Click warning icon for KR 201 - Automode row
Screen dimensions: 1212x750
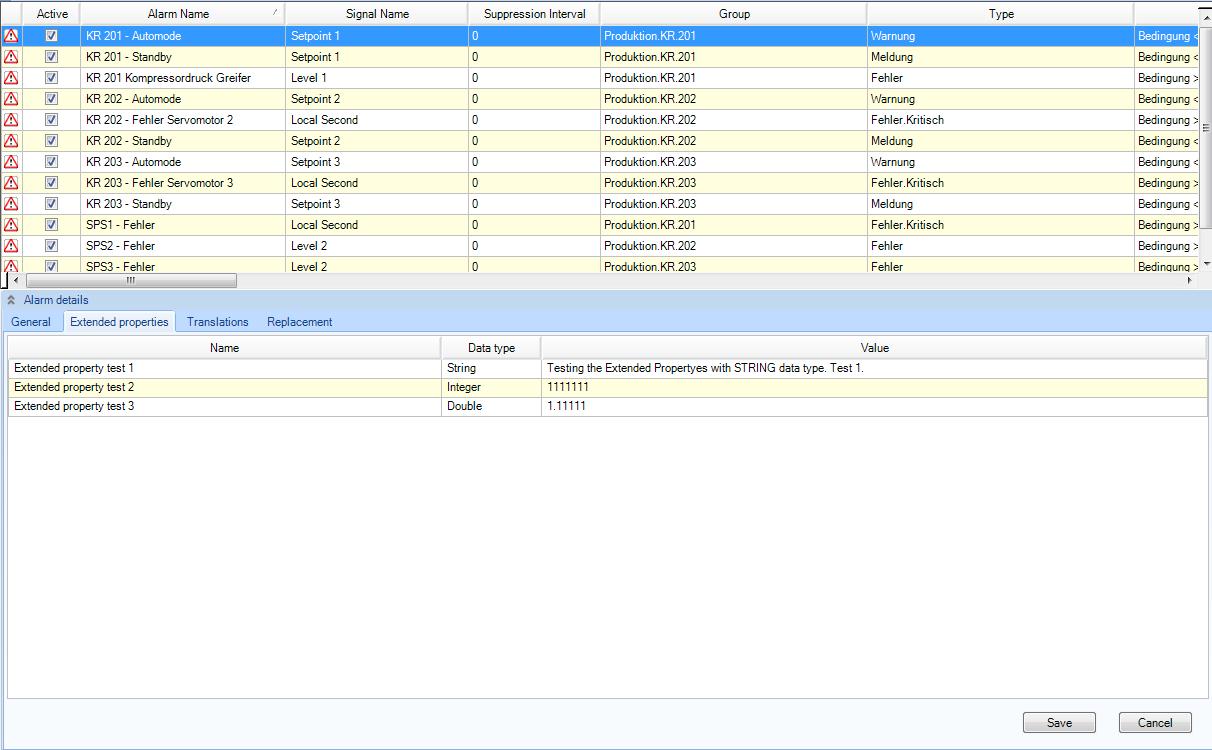(x=11, y=36)
